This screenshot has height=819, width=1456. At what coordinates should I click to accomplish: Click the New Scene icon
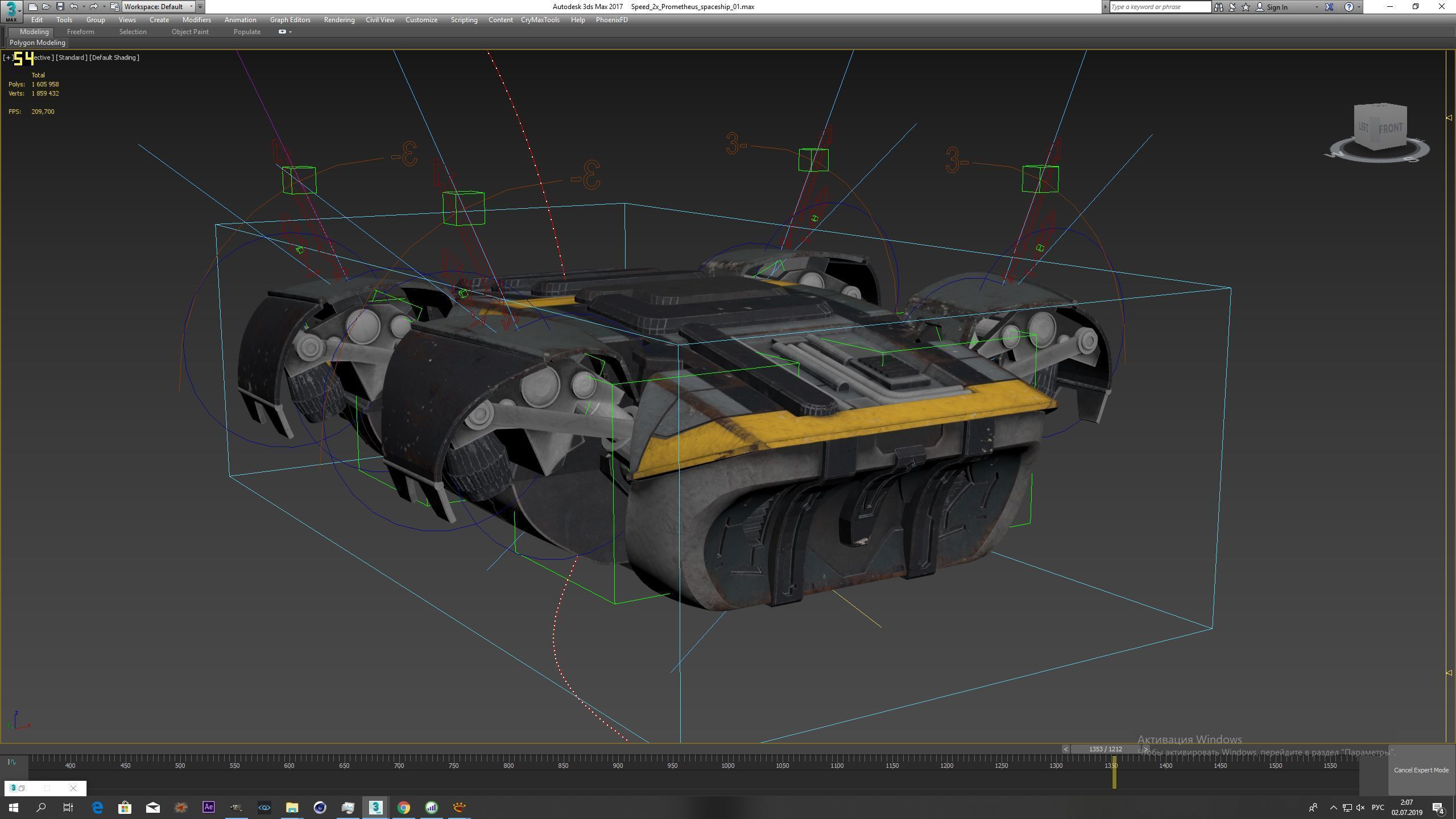tap(32, 7)
